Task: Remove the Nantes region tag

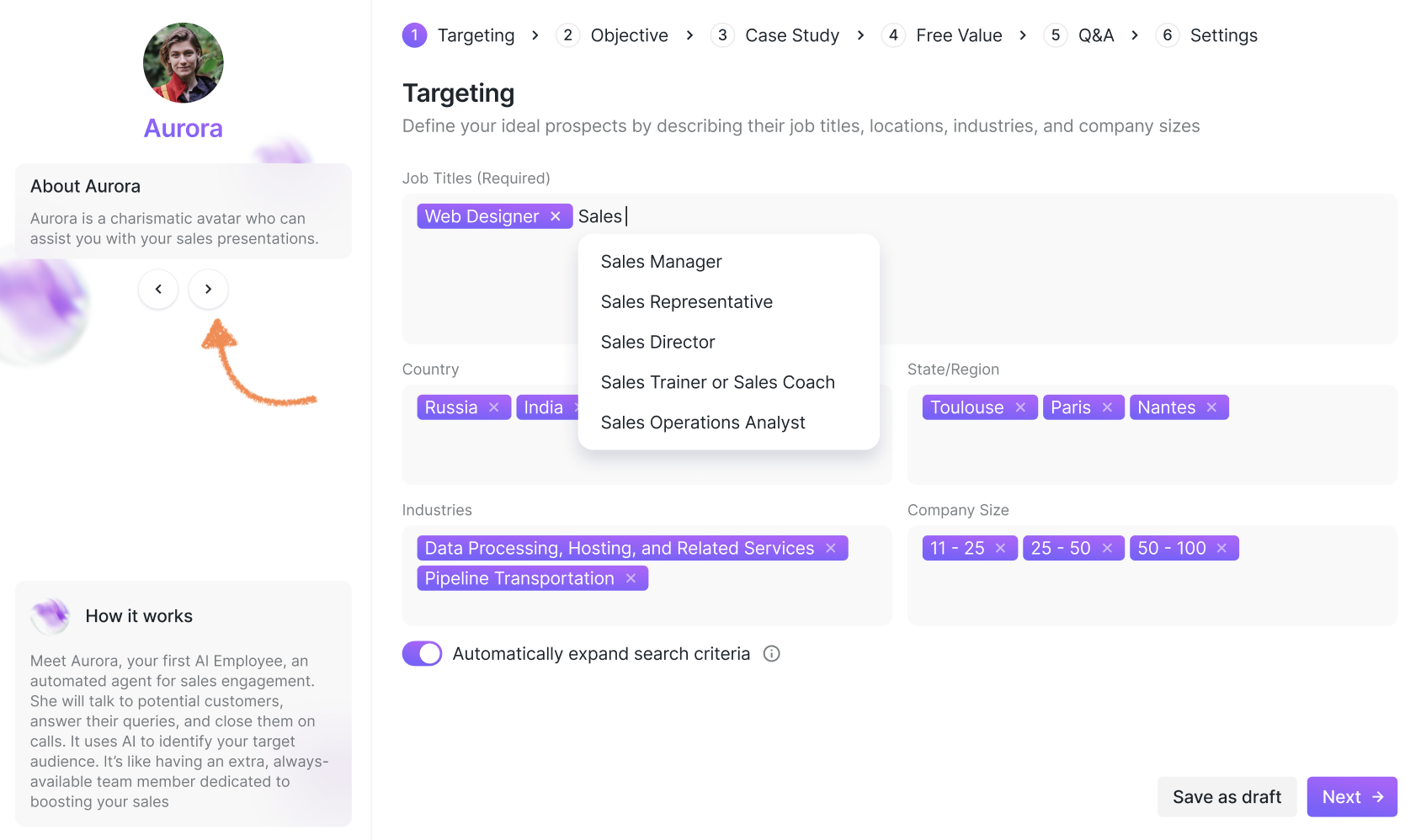Action: [1211, 407]
